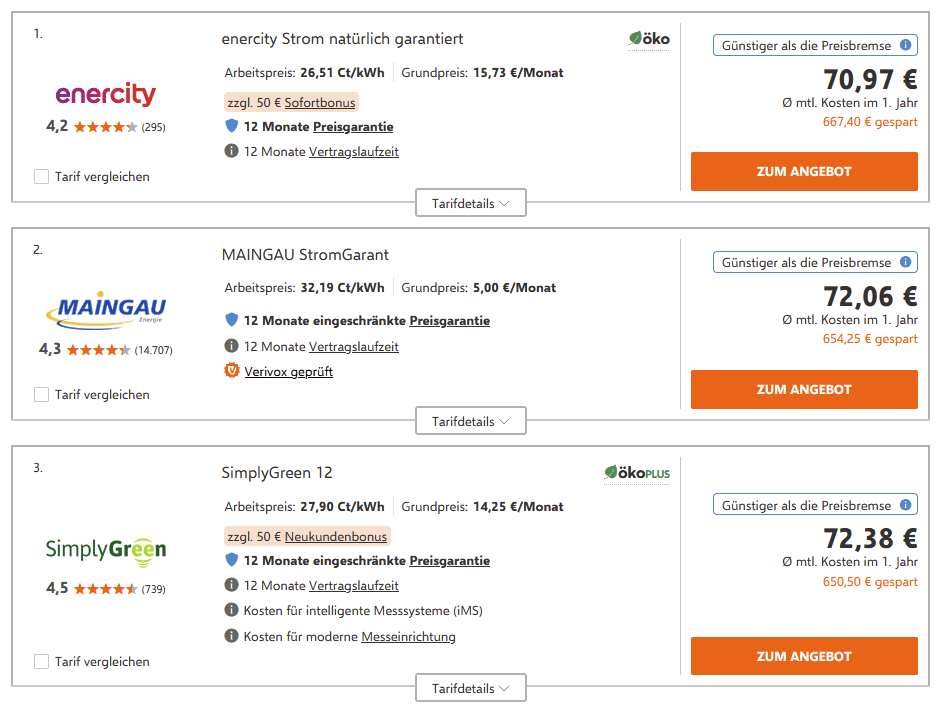
Task: Open the Sofortbonus link
Action: pos(320,103)
